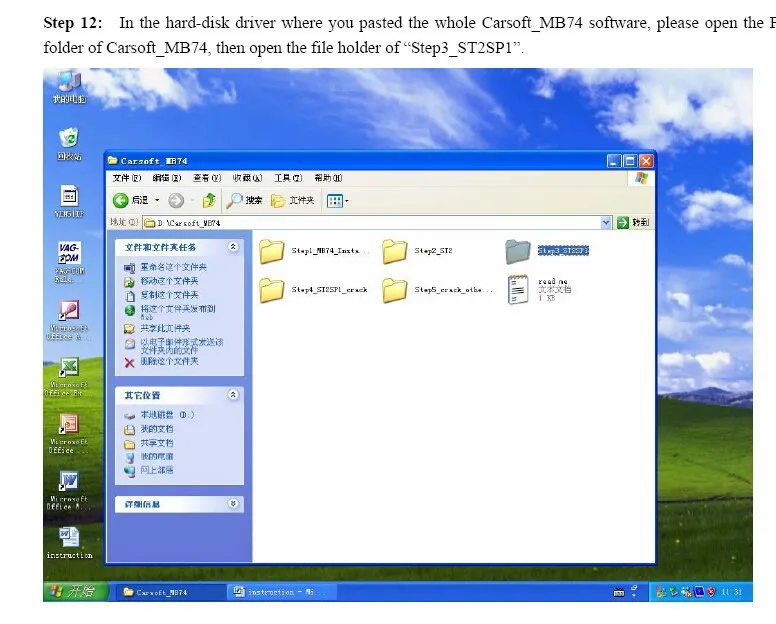Click Delete this folder link

coord(161,362)
